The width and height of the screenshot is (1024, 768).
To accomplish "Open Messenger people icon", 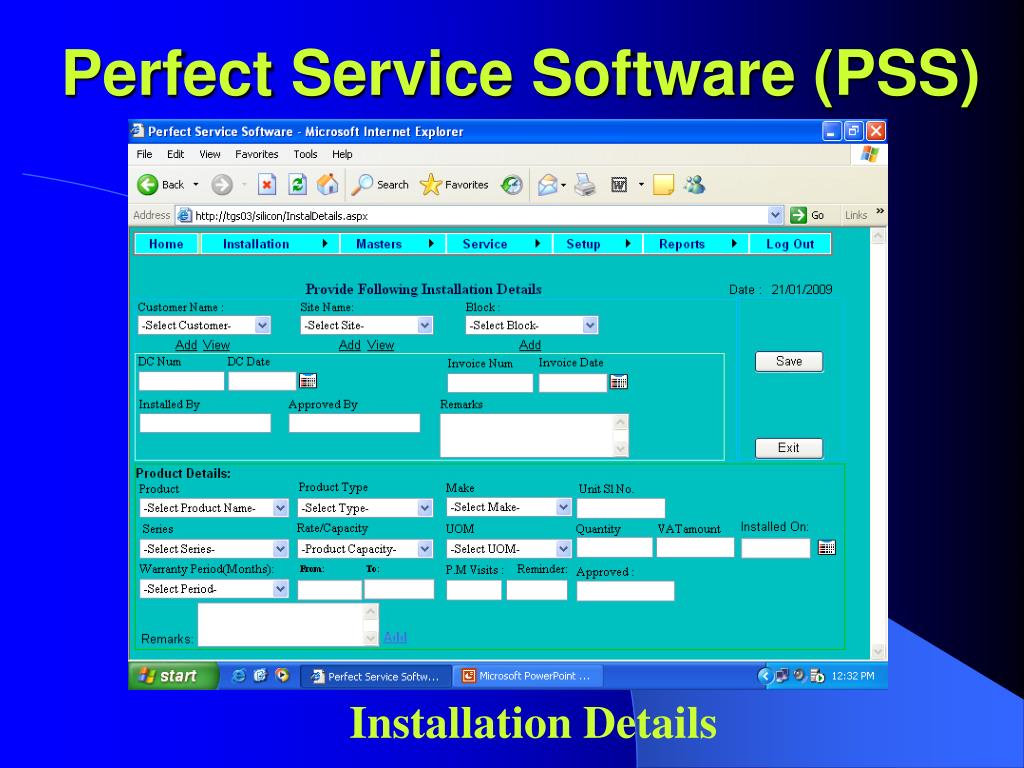I will (x=695, y=185).
